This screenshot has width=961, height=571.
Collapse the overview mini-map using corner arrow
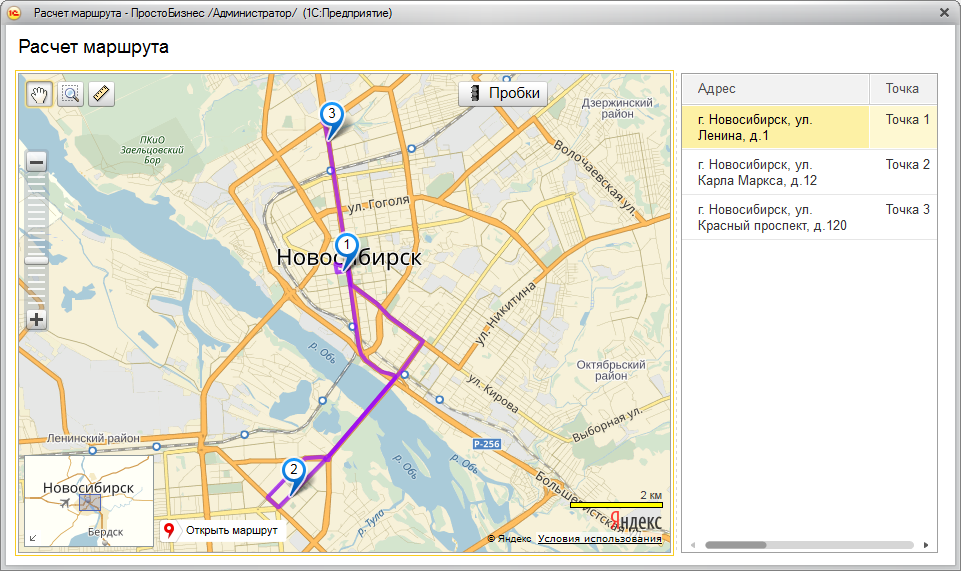coord(33,538)
